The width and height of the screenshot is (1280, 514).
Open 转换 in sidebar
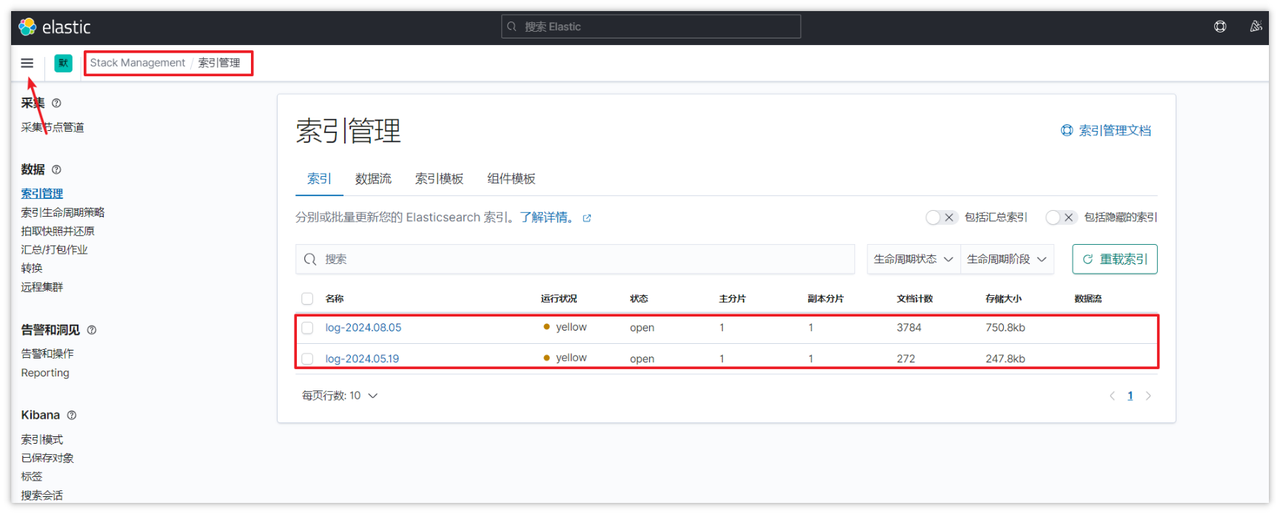pyautogui.click(x=32, y=269)
